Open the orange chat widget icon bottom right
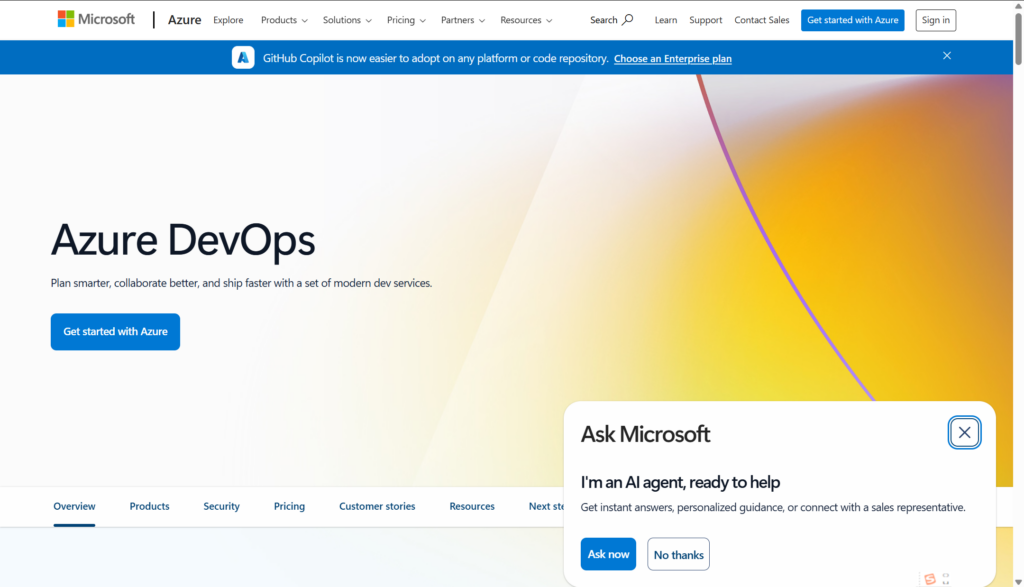 tap(932, 577)
